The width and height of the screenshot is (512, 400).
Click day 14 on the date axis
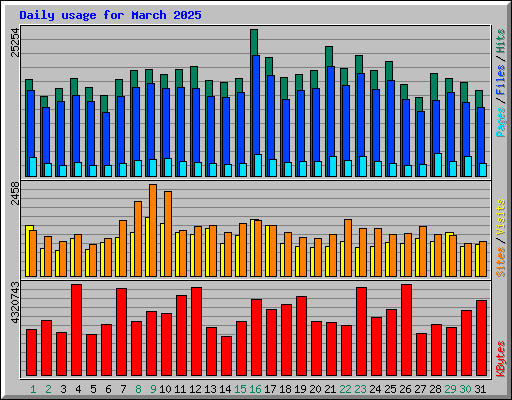(225, 389)
